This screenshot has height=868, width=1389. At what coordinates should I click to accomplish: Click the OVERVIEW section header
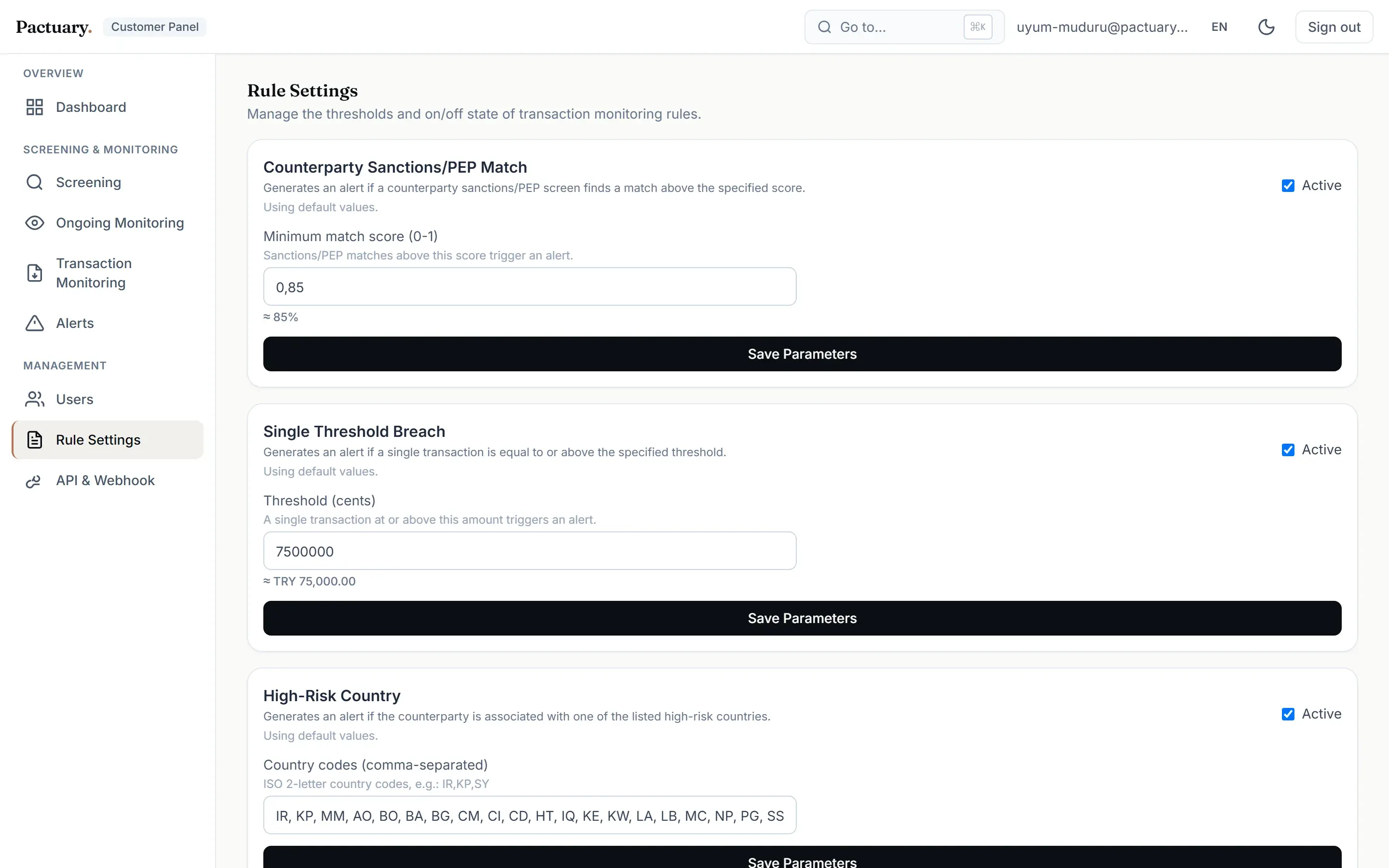(54, 73)
